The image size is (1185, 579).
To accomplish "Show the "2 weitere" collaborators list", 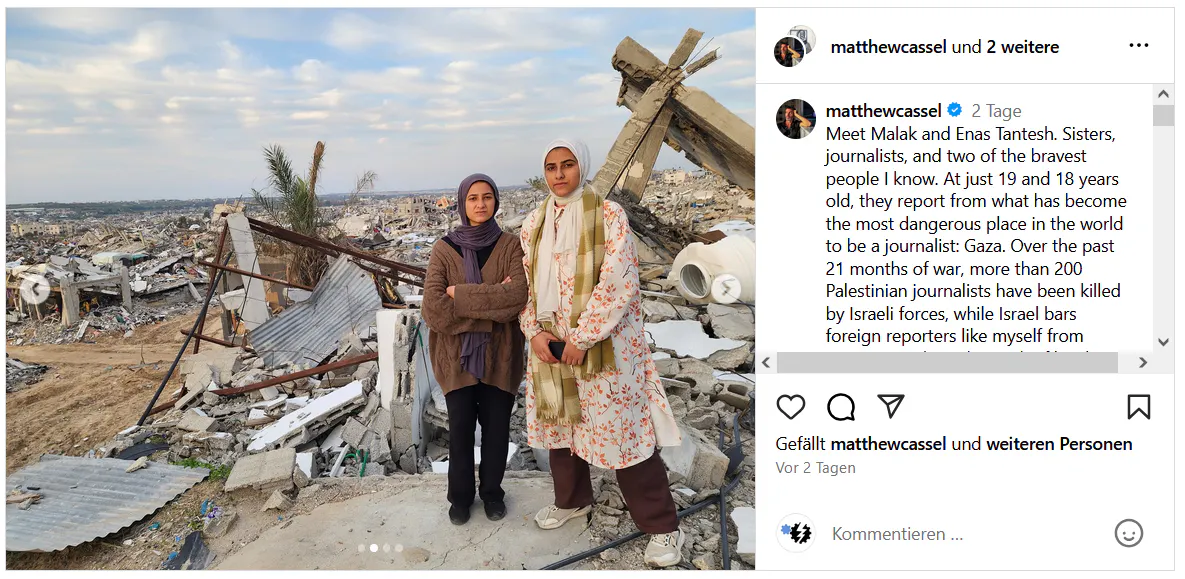I will [x=1023, y=47].
